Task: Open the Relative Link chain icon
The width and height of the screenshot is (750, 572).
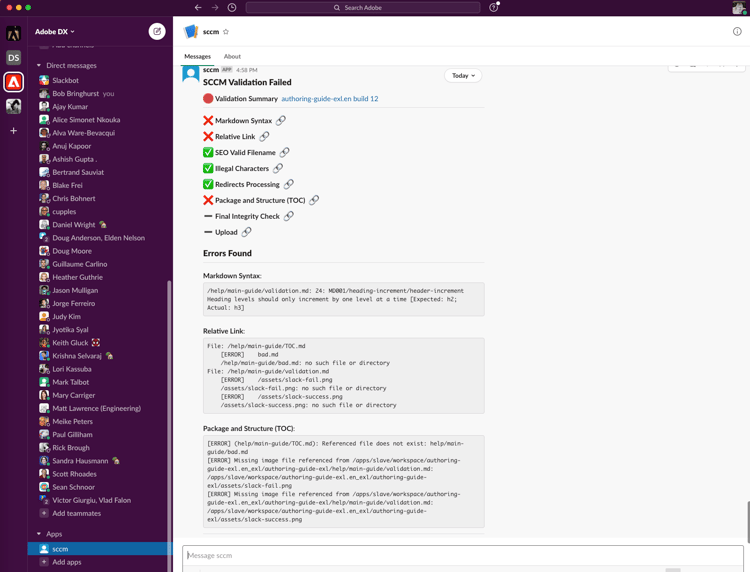Action: (264, 137)
